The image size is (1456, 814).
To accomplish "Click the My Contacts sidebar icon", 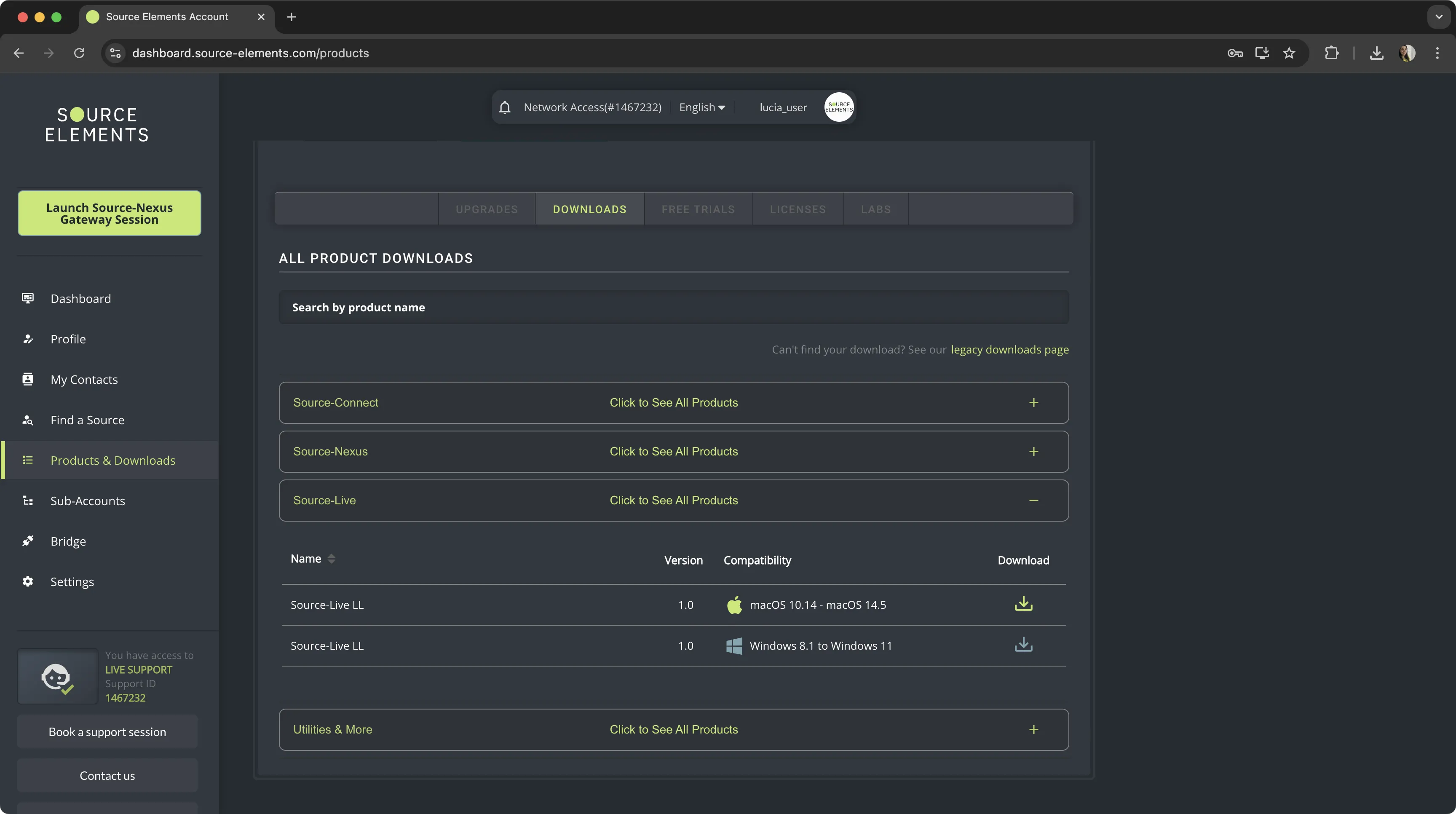I will [28, 379].
